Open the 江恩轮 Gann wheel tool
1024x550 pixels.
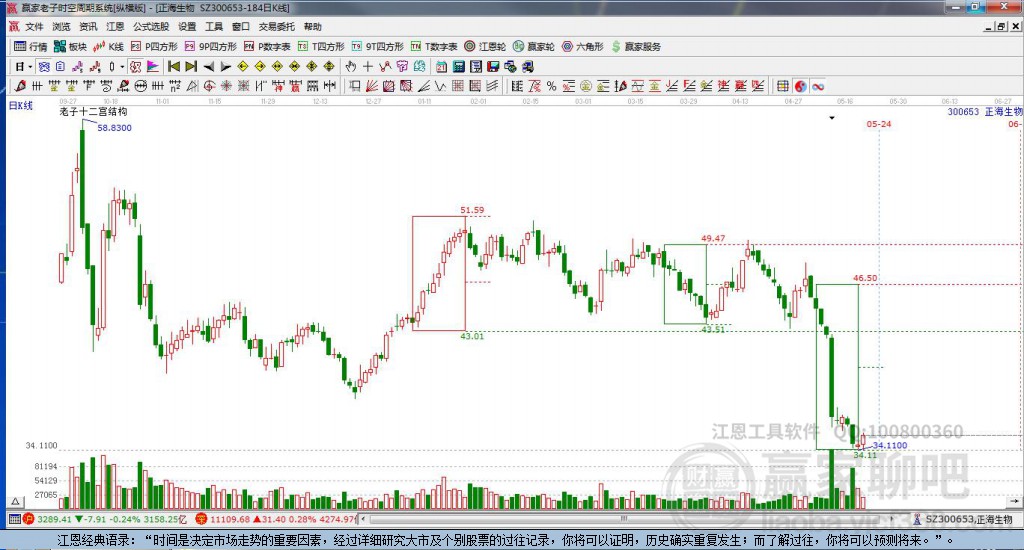(485, 46)
